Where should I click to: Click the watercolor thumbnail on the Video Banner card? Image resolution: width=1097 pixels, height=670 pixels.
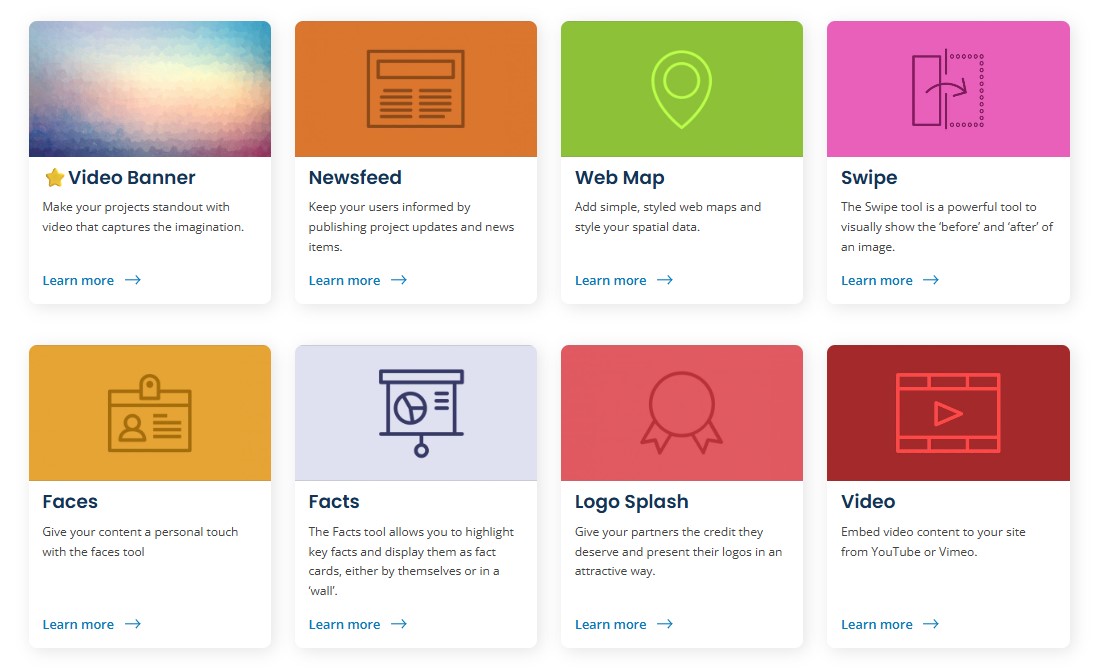pyautogui.click(x=150, y=88)
